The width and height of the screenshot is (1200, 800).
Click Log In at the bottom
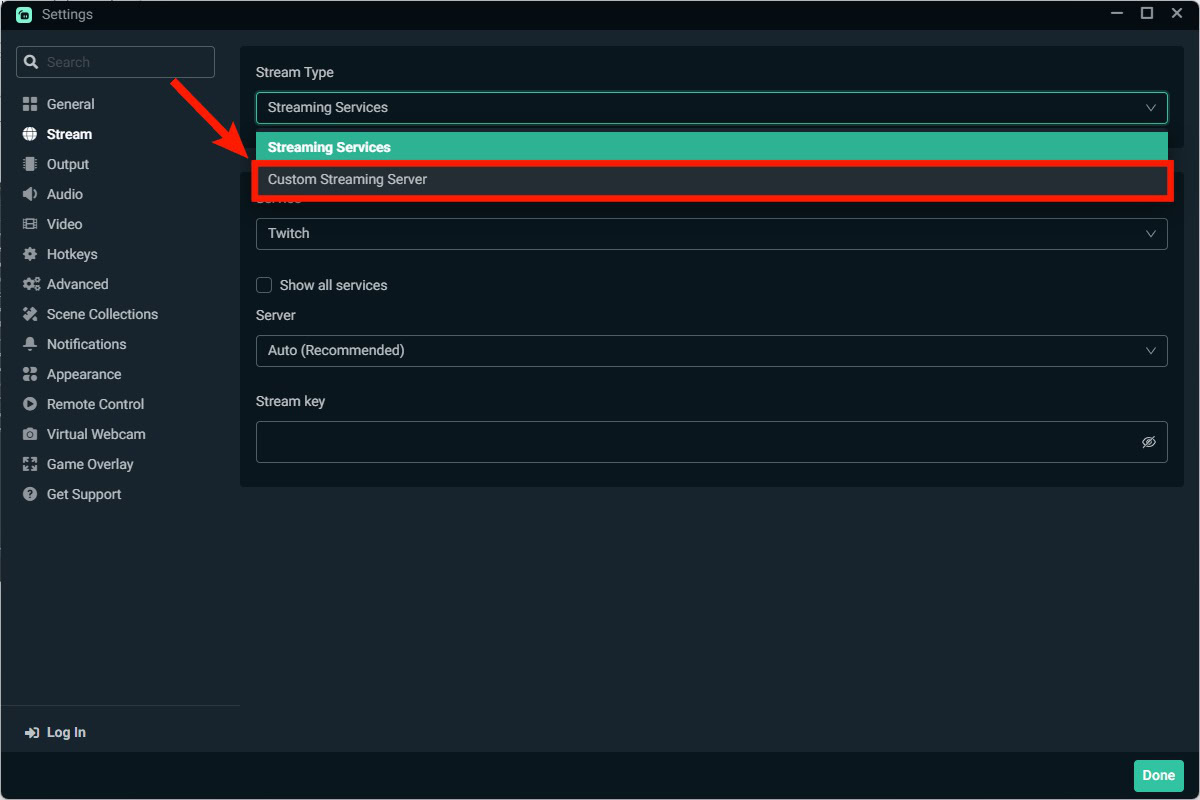(55, 732)
